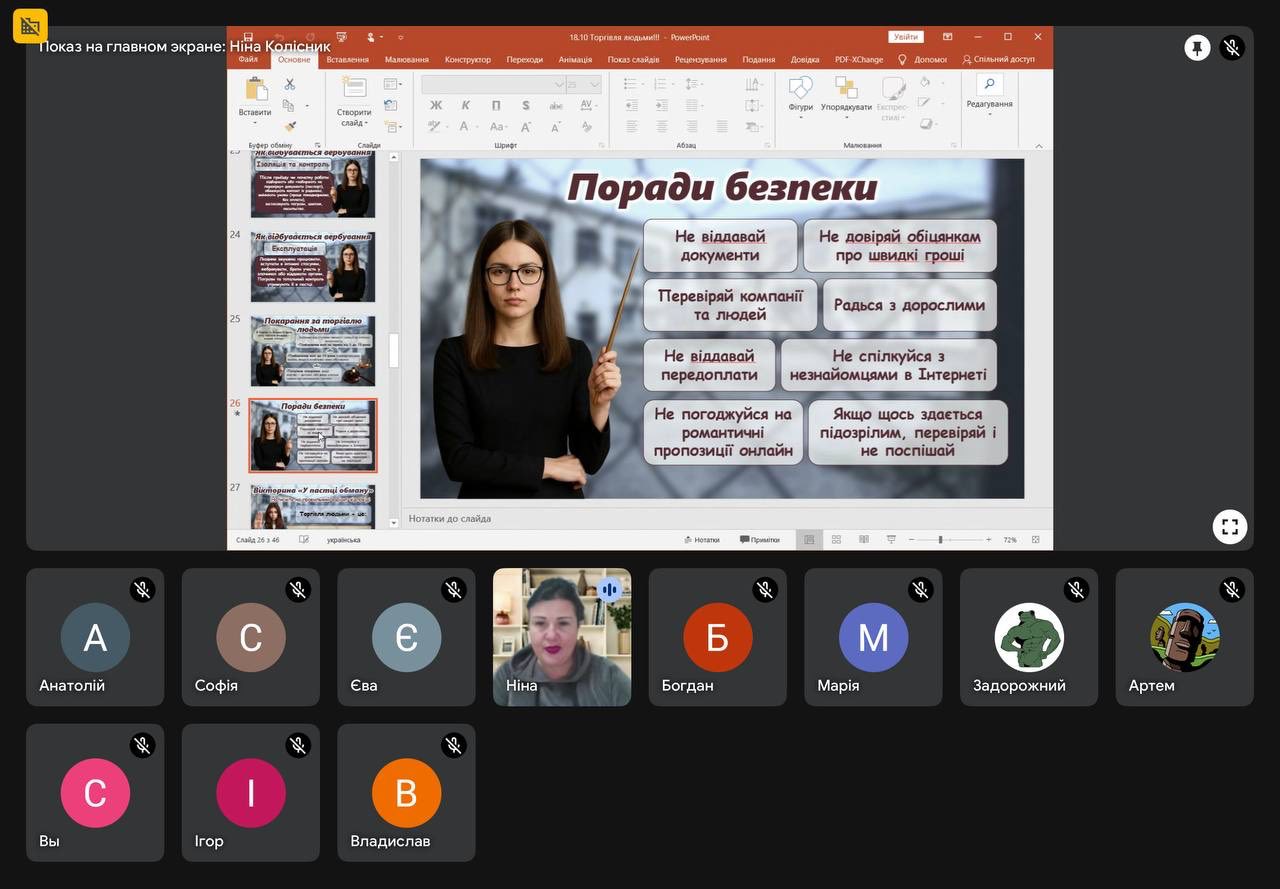
Task: Click the українська language indicator
Action: (x=344, y=540)
